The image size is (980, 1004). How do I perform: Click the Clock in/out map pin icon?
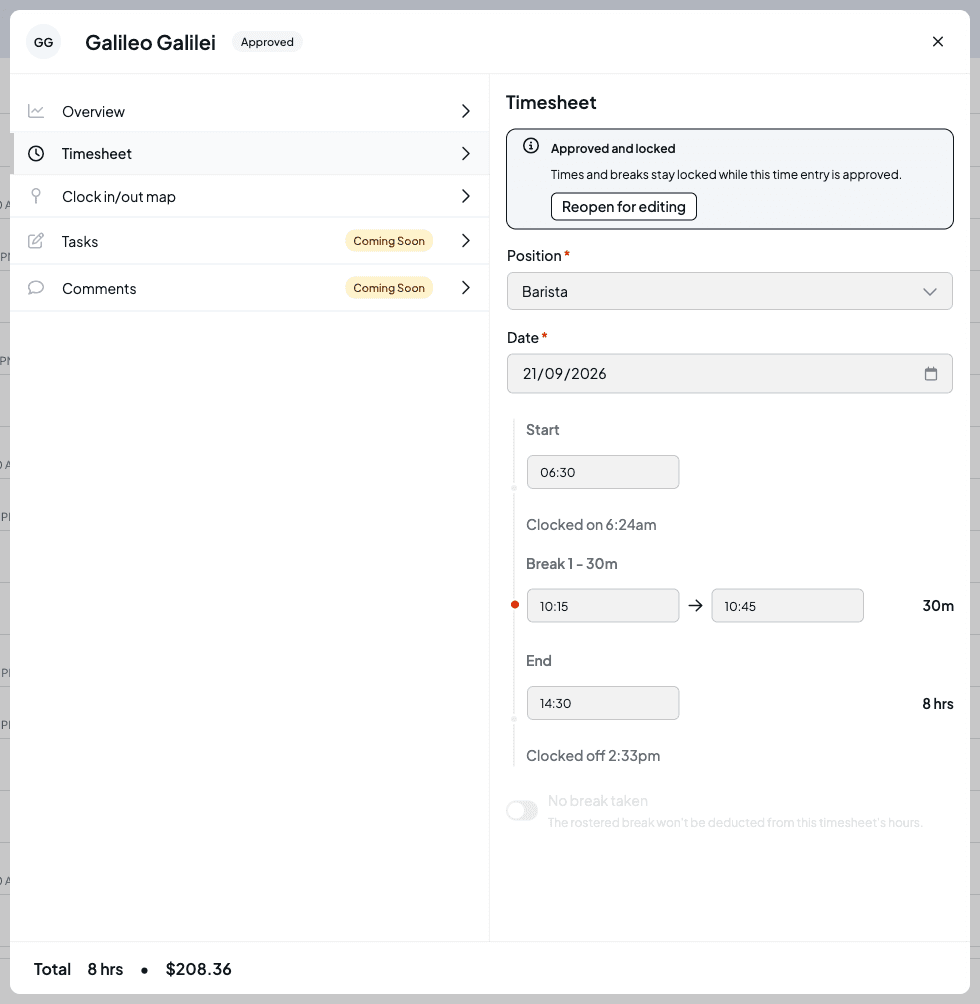pyautogui.click(x=36, y=196)
